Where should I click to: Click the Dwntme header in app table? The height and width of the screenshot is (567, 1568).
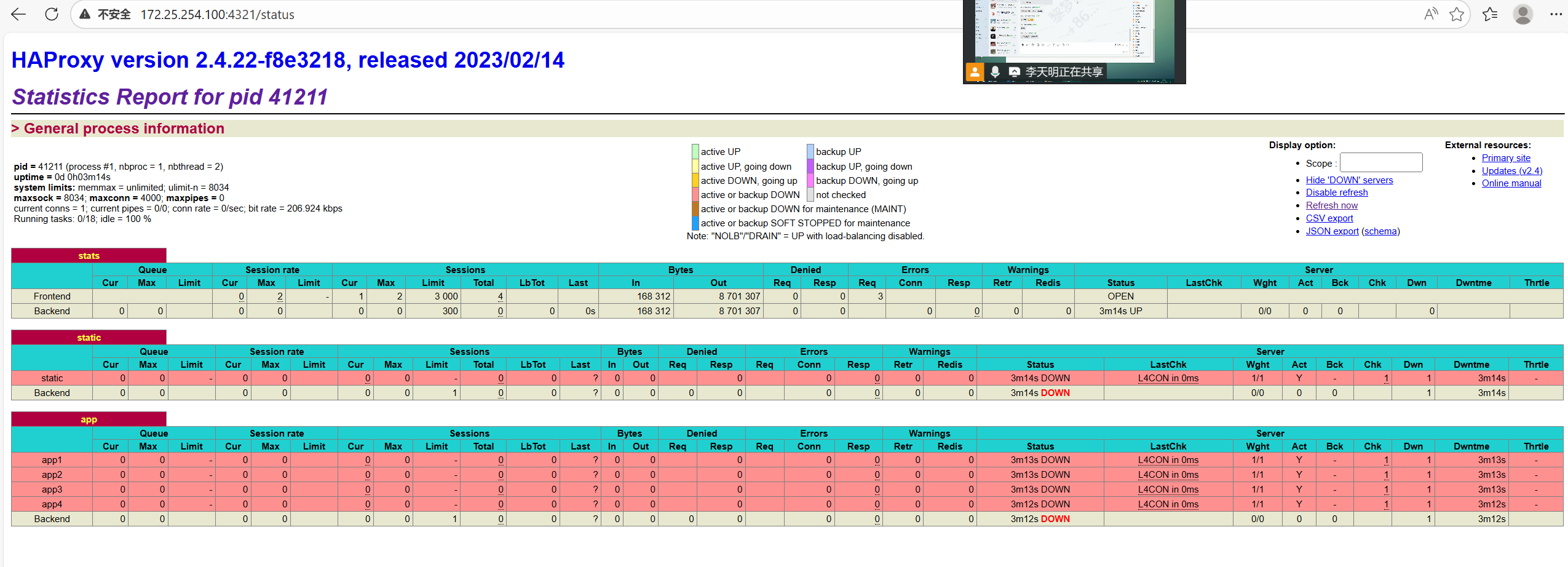[x=1471, y=446]
